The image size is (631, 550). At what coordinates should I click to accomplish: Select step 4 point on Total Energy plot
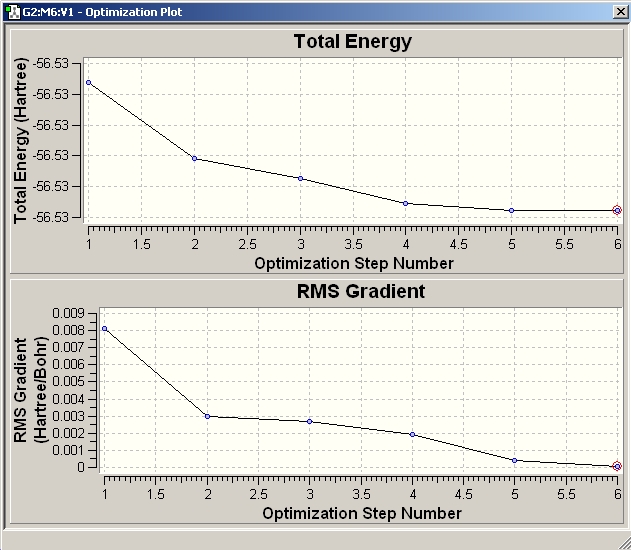pos(406,204)
